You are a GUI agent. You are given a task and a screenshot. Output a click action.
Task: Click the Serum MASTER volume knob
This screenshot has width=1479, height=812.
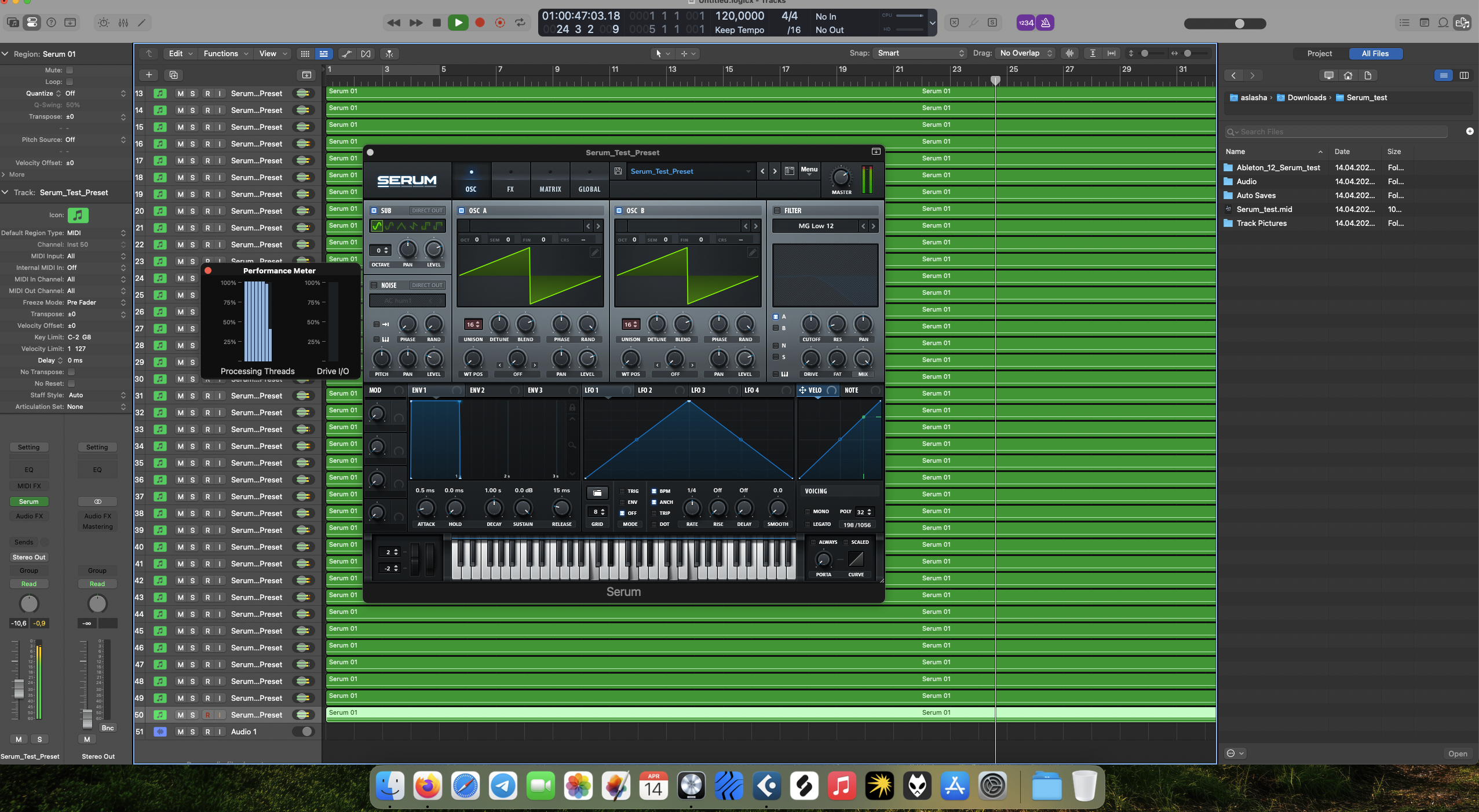[841, 177]
